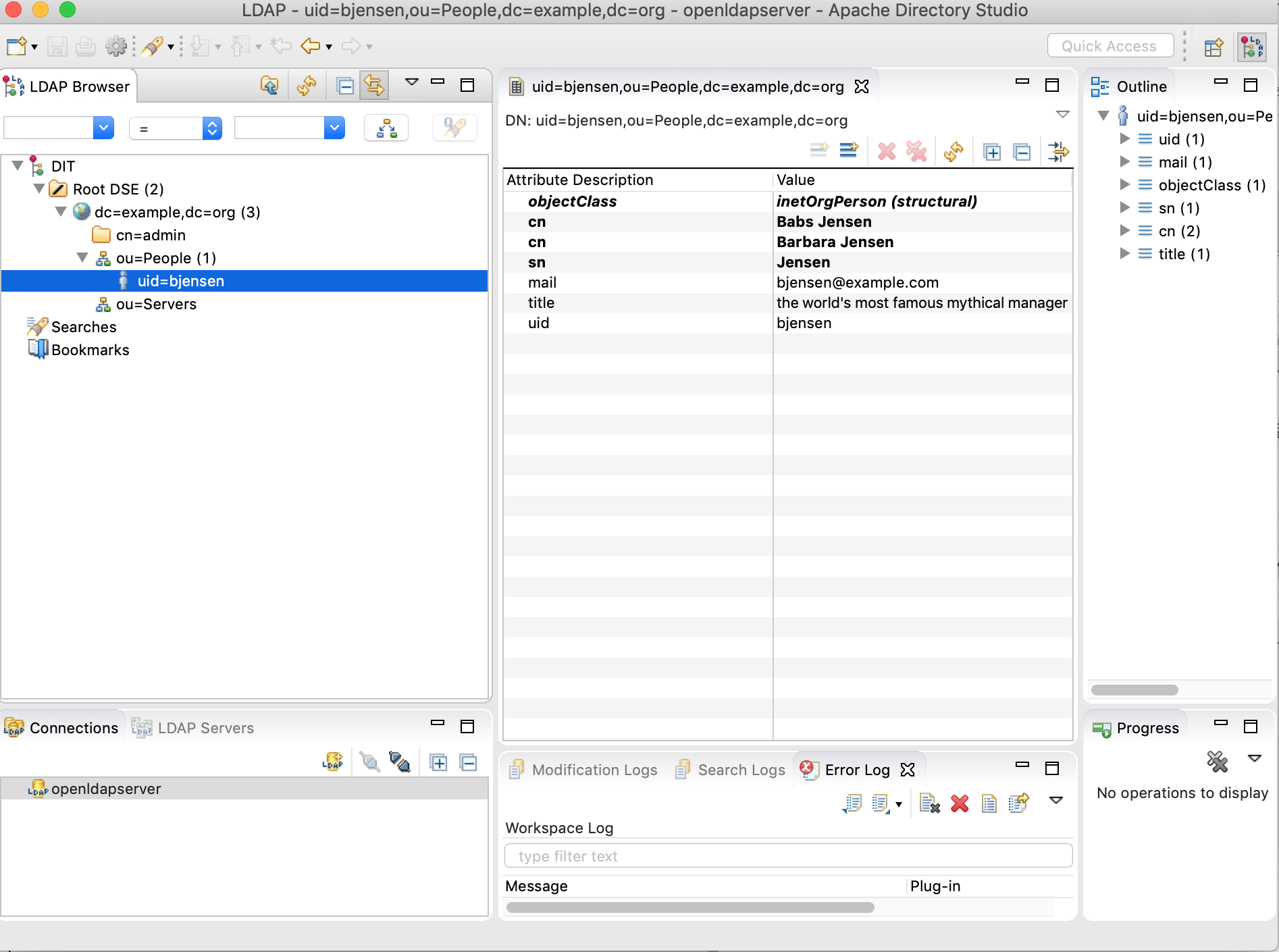This screenshot has width=1279, height=952.
Task: Click New Value icon in entry editor
Action: tap(819, 151)
